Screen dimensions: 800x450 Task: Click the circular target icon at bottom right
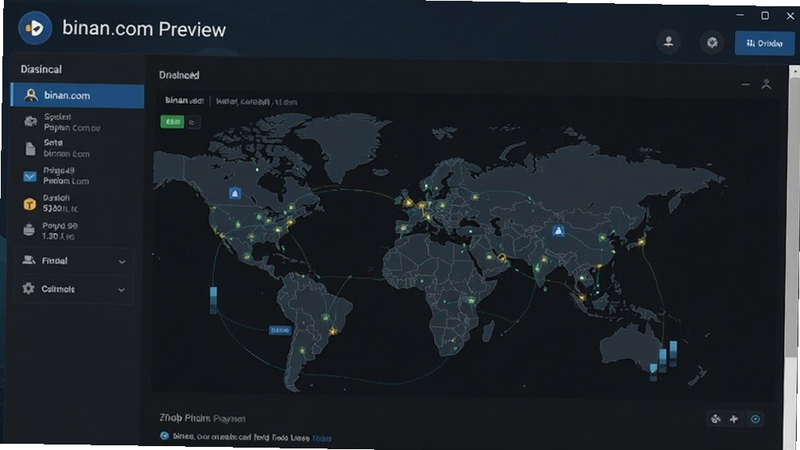756,419
